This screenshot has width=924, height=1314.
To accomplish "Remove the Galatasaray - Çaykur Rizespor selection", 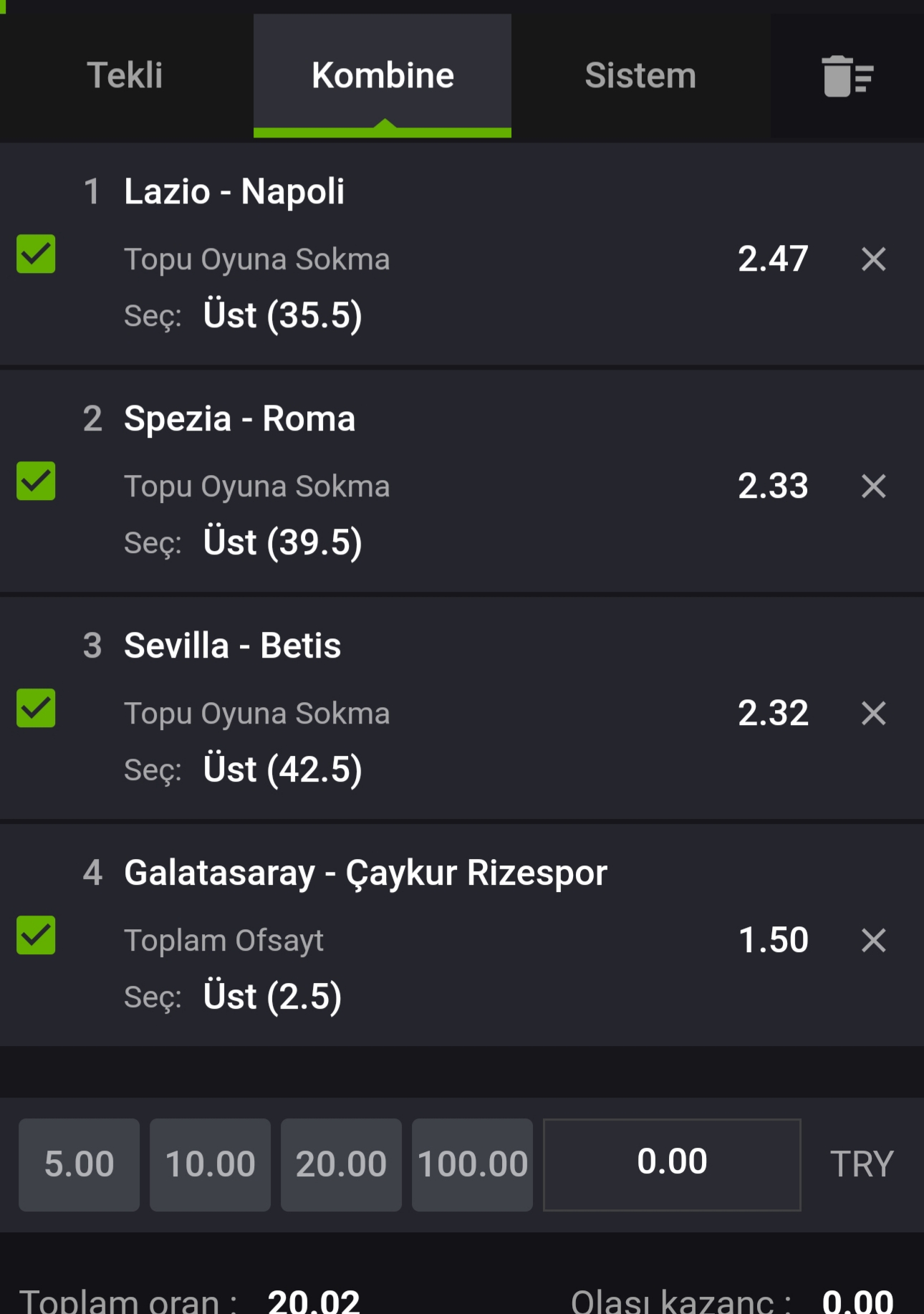I will point(874,940).
